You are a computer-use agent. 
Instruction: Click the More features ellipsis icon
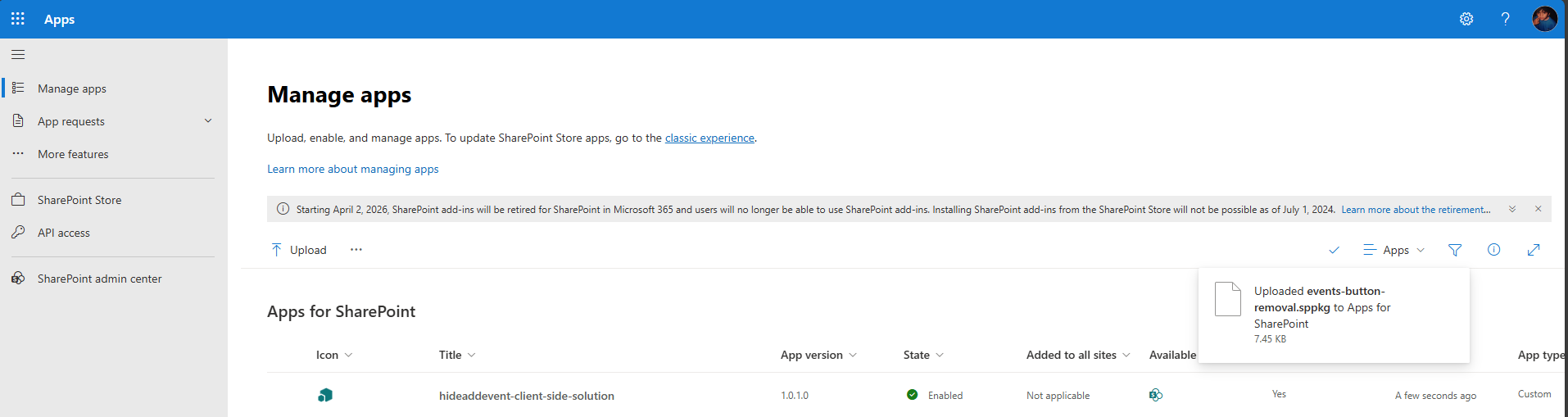[18, 153]
